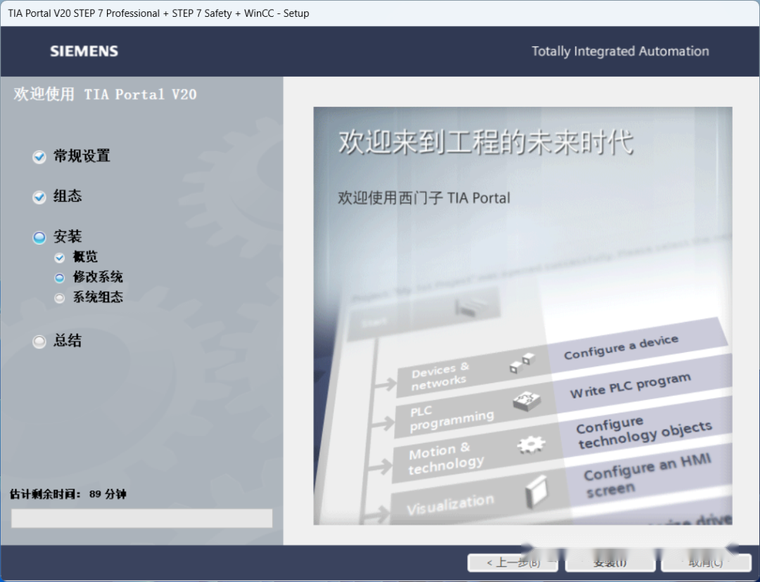Viewport: 760px width, 582px height.
Task: Click the grey pending icon beside 系统组态
Action: point(60,298)
